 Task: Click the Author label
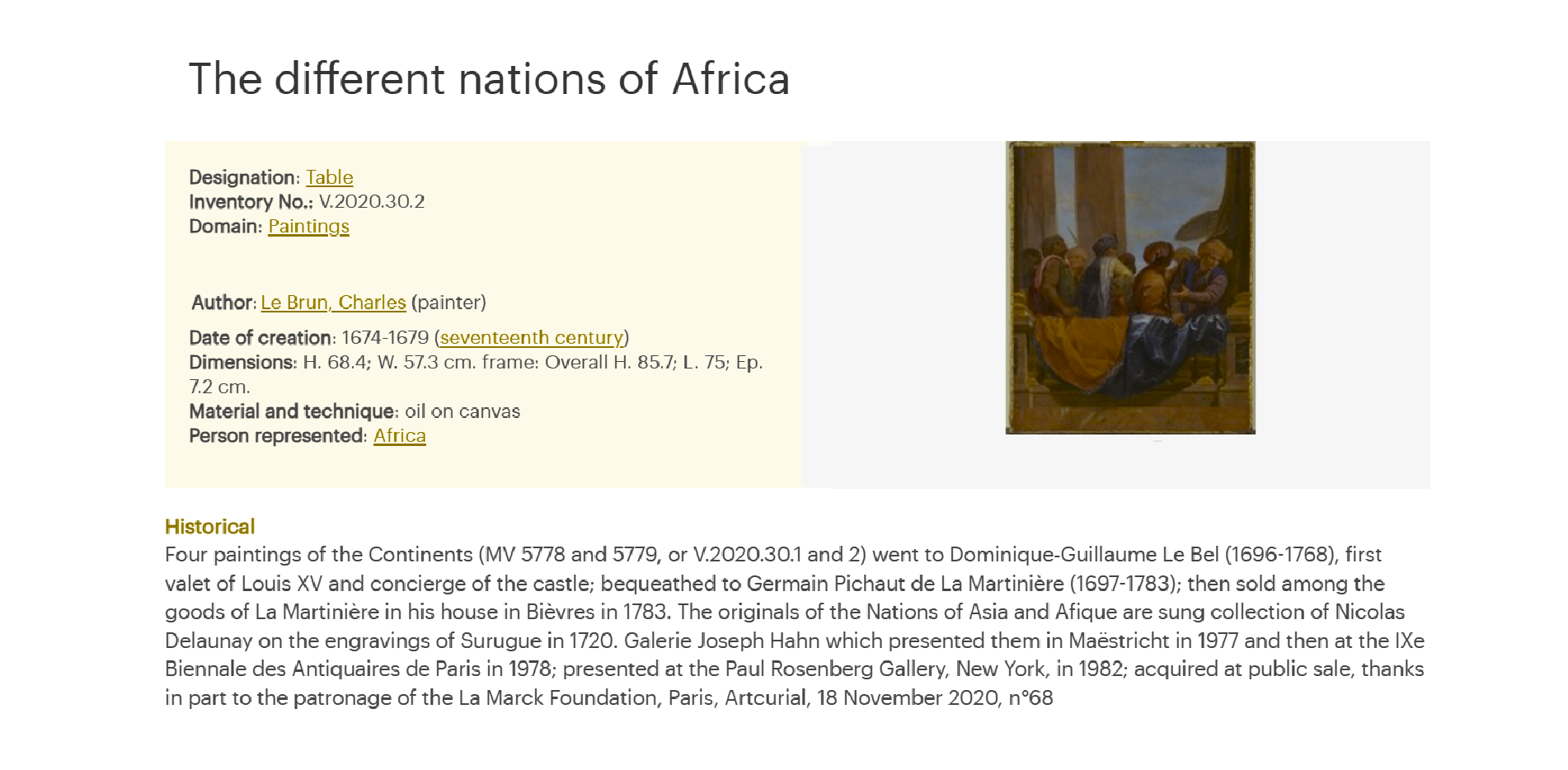click(224, 303)
